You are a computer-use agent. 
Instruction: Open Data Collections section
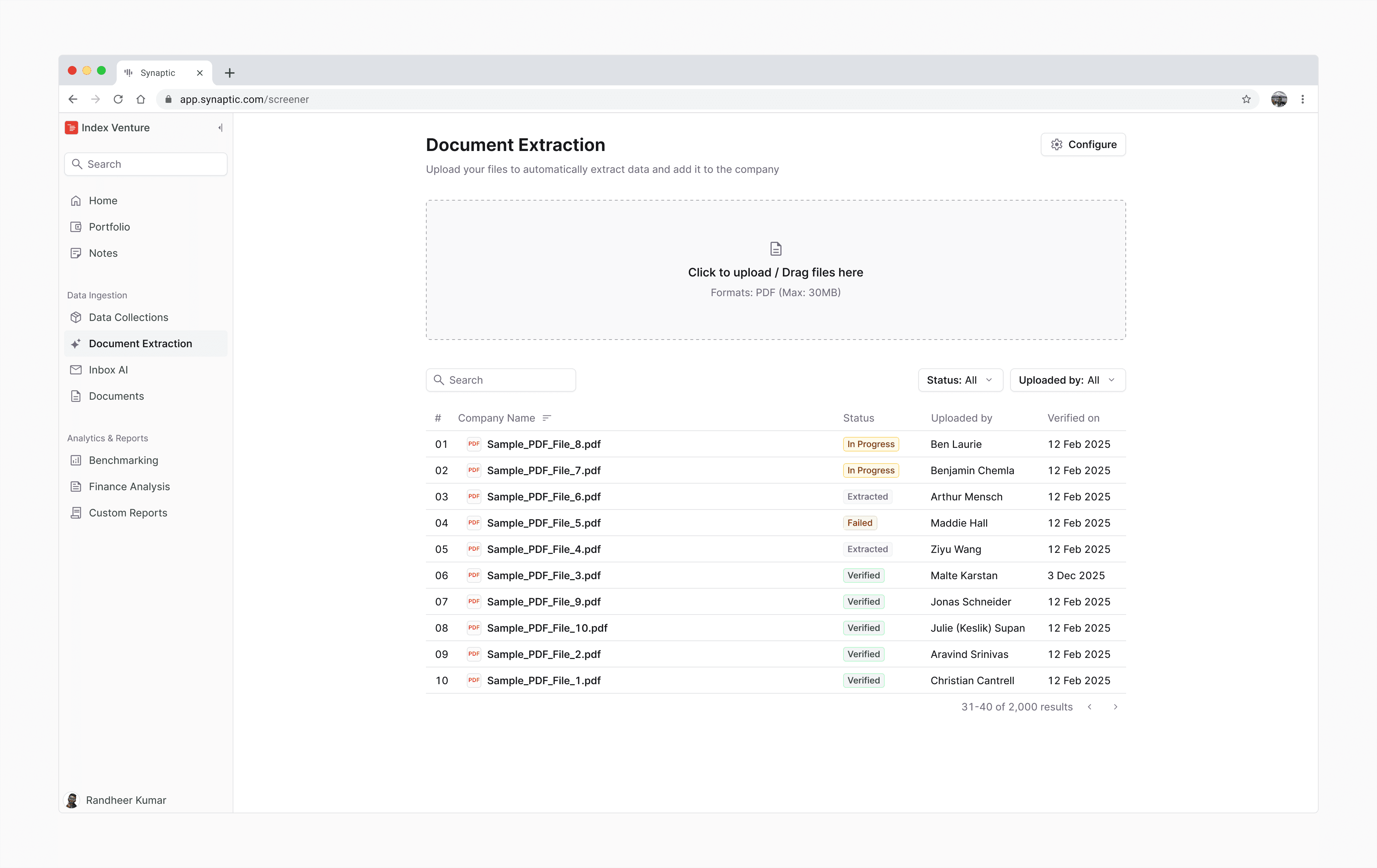(x=146, y=317)
